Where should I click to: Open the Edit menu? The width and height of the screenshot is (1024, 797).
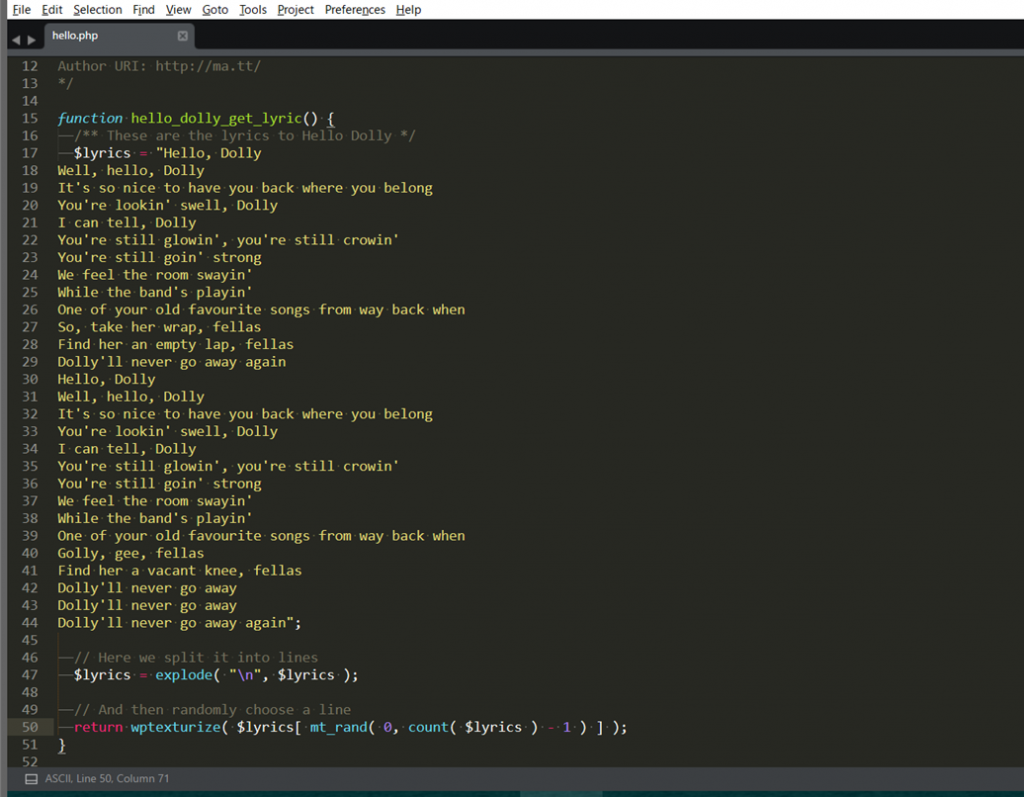52,10
